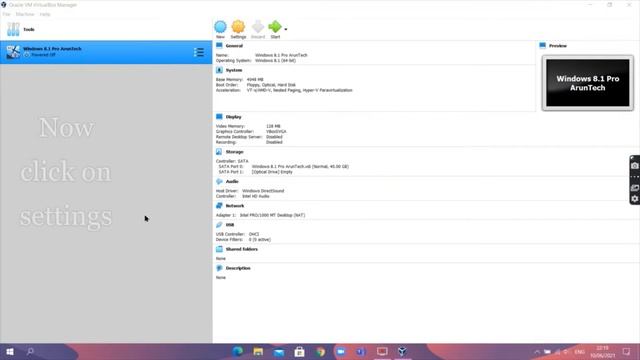Open the Tools entry in the left pane
The image size is (640, 360).
click(x=106, y=29)
